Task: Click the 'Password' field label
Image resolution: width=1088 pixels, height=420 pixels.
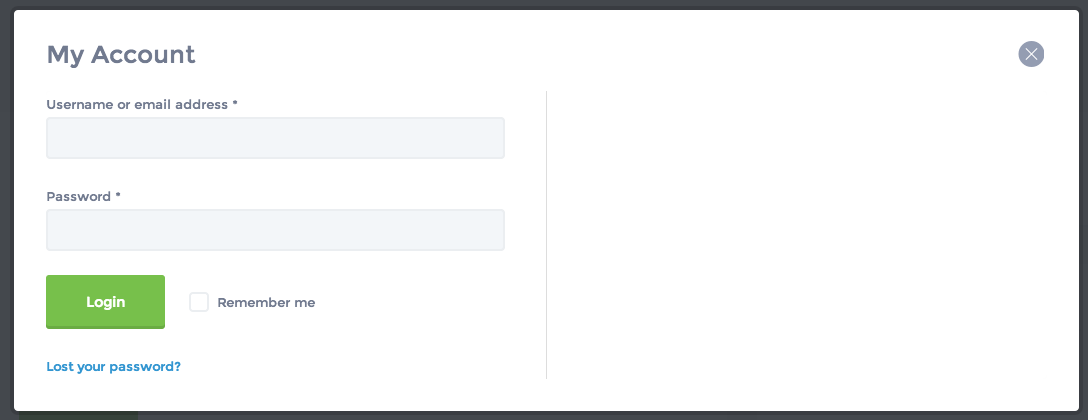Action: (x=78, y=197)
